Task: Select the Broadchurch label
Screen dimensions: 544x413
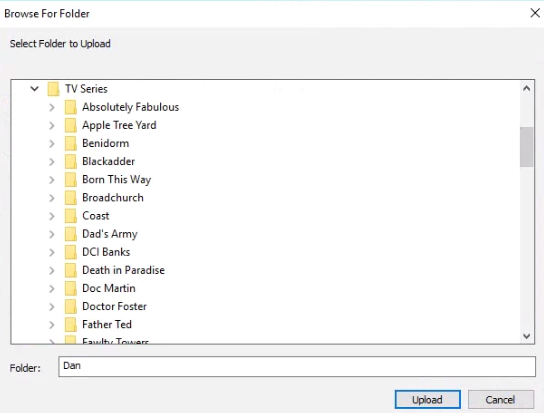Action: (x=113, y=197)
